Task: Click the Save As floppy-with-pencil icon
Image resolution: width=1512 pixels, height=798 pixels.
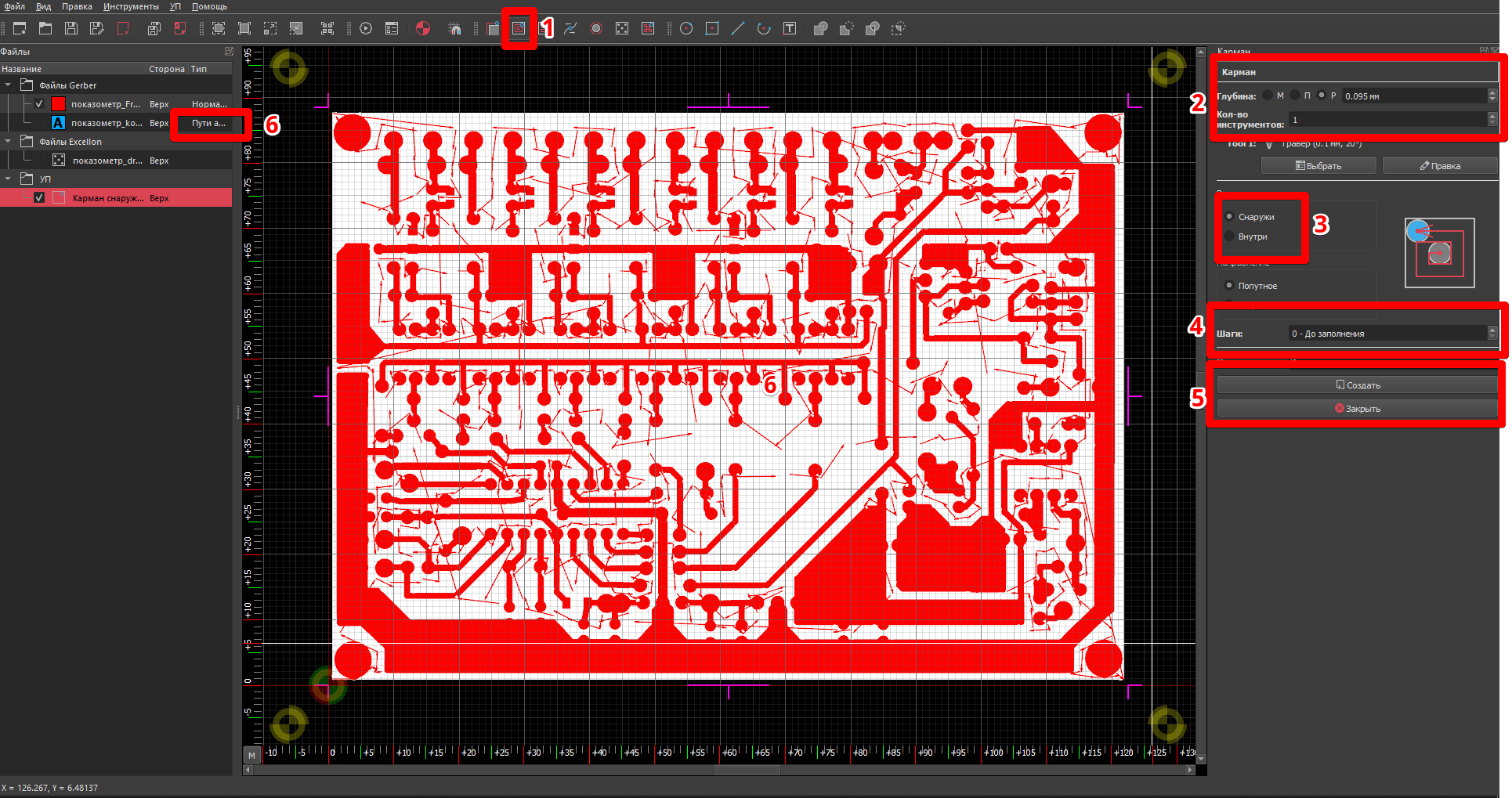Action: pyautogui.click(x=97, y=28)
